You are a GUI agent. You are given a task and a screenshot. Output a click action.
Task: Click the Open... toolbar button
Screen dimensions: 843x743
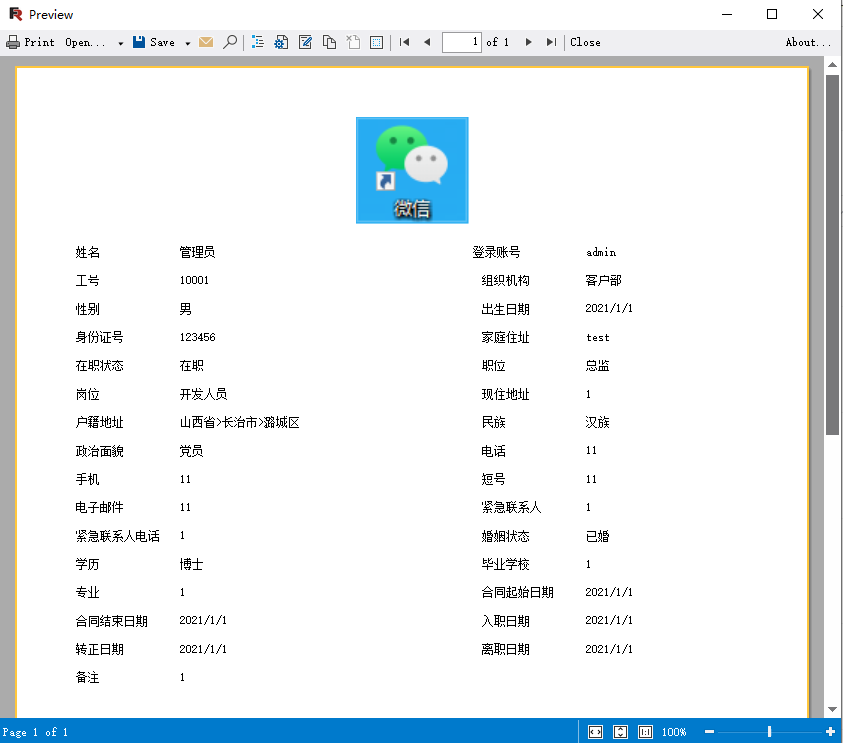(86, 42)
